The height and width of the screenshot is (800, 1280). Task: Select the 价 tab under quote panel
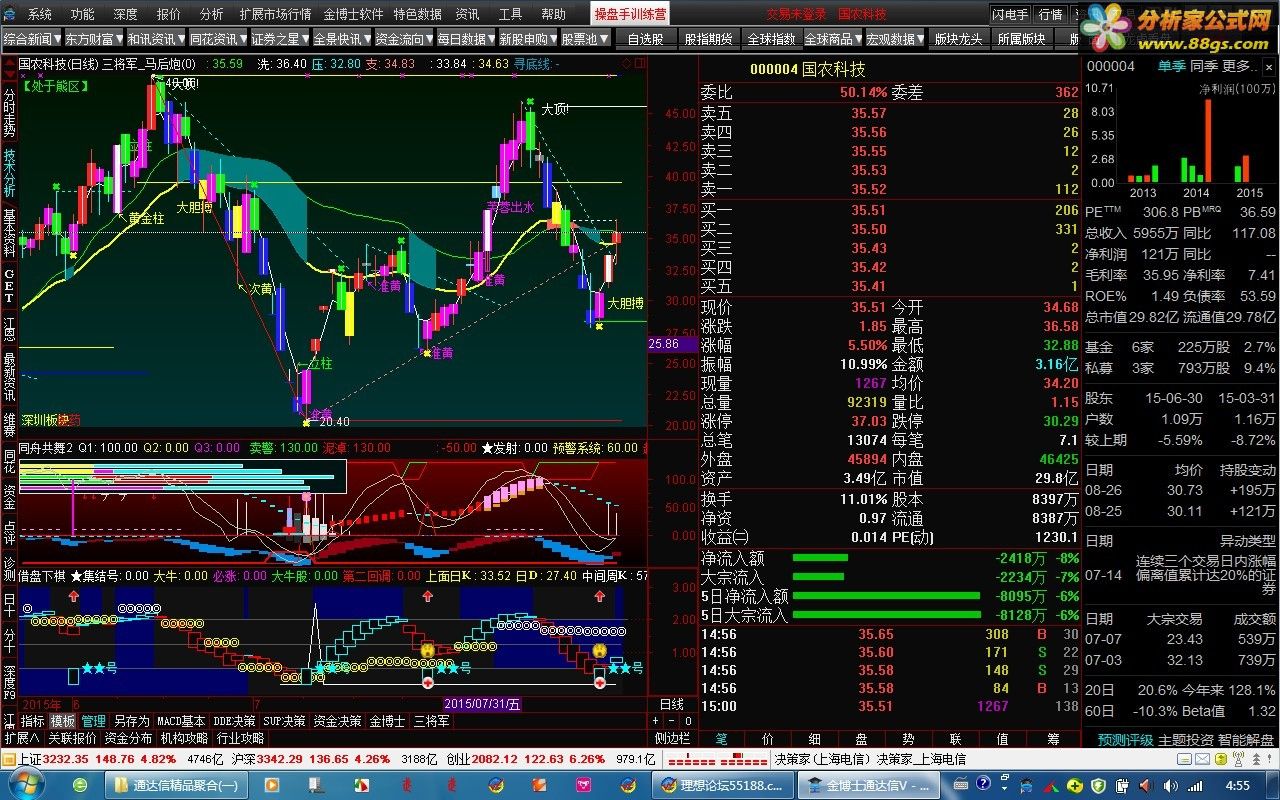point(768,739)
